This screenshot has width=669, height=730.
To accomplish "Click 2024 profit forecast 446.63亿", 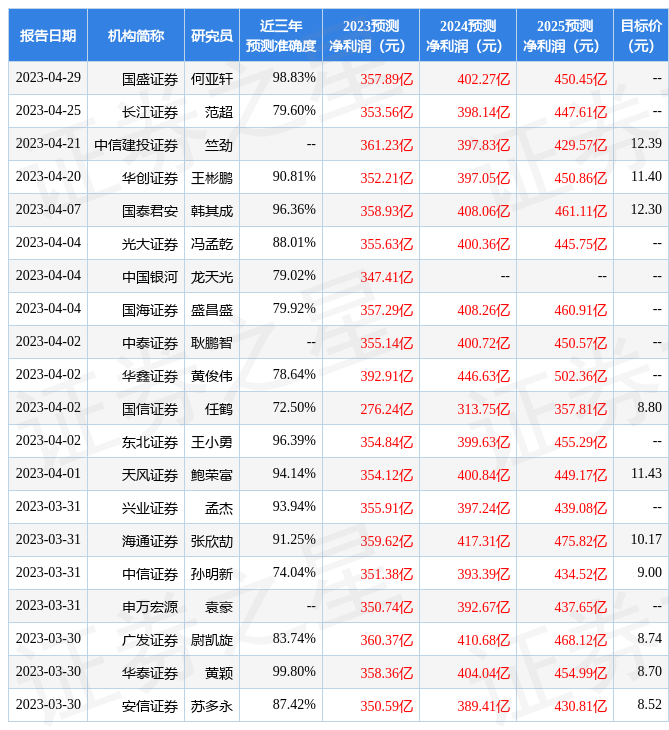I will (483, 376).
